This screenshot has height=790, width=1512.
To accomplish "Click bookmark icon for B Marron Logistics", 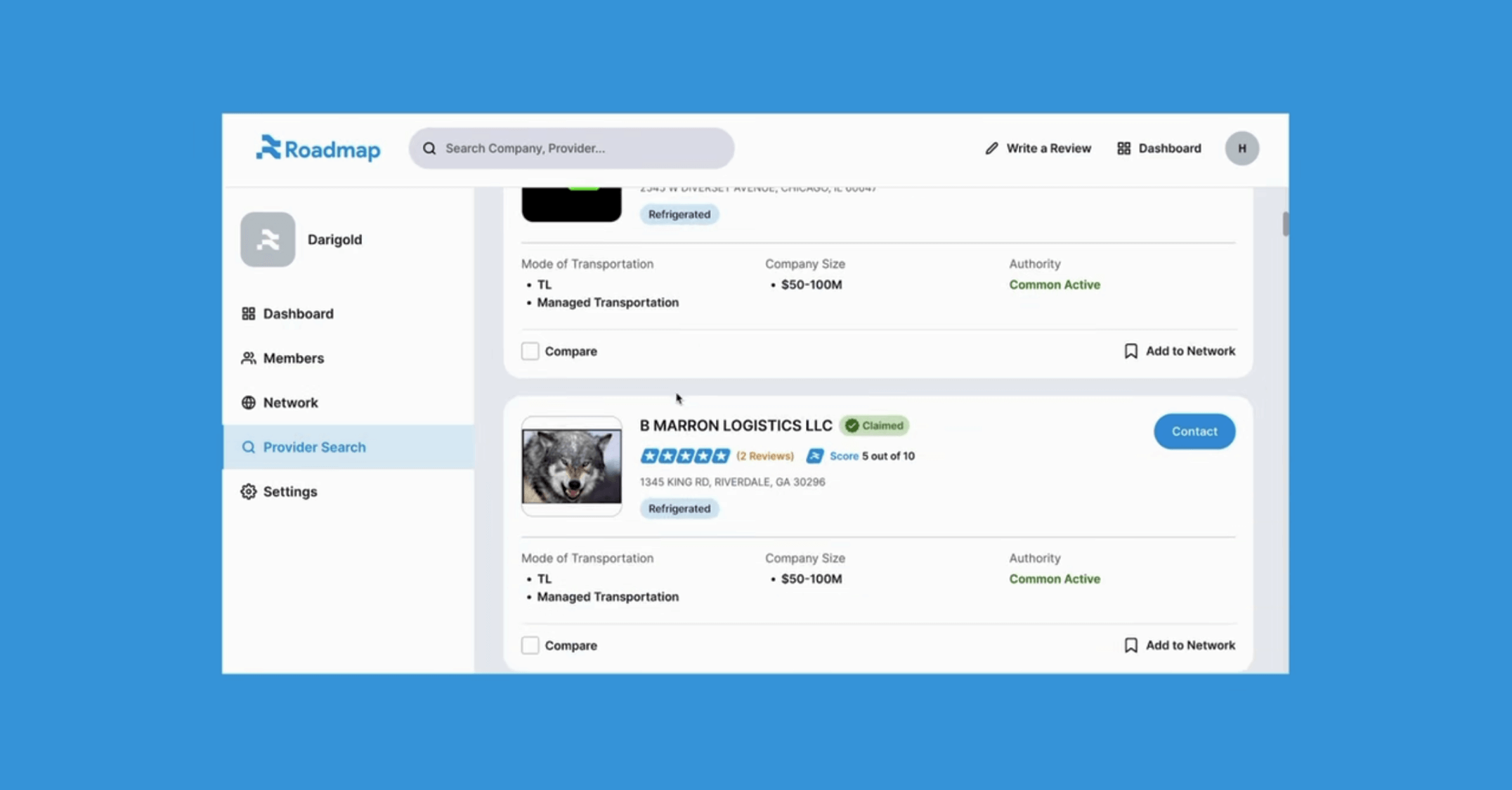I will [1130, 645].
